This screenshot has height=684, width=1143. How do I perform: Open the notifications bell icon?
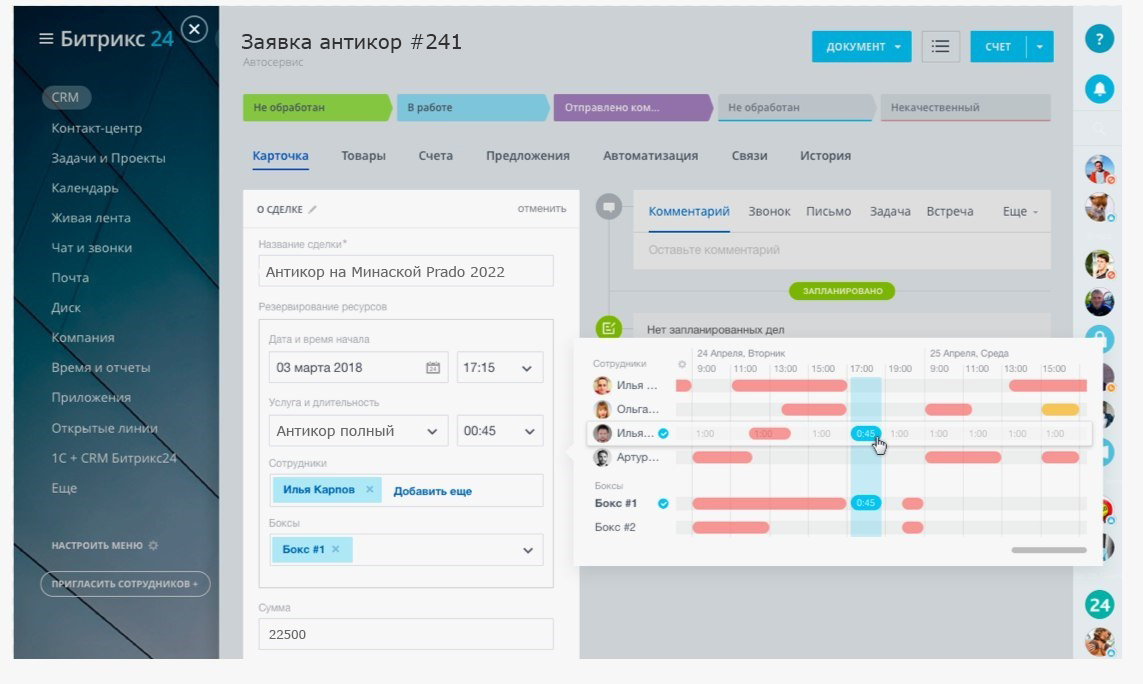tap(1099, 89)
